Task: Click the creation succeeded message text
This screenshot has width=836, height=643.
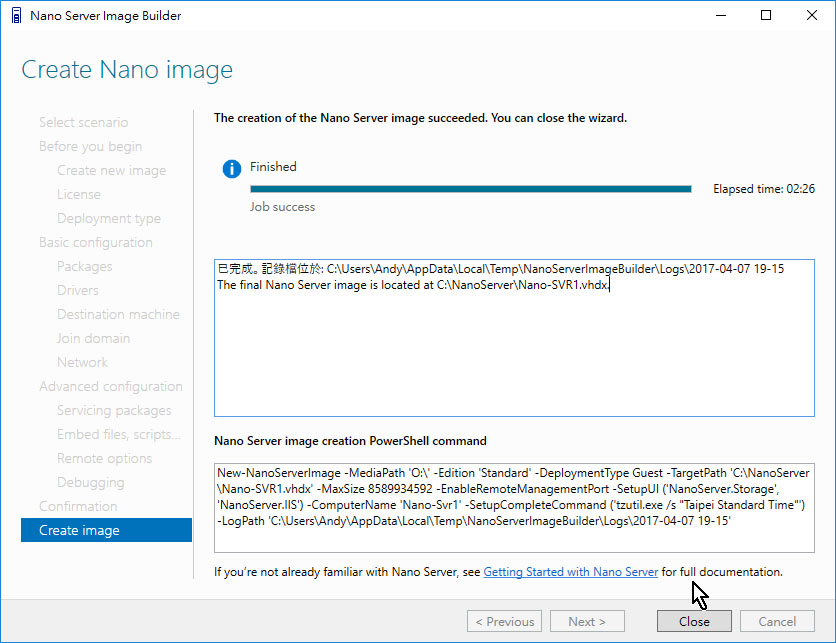Action: 420,118
